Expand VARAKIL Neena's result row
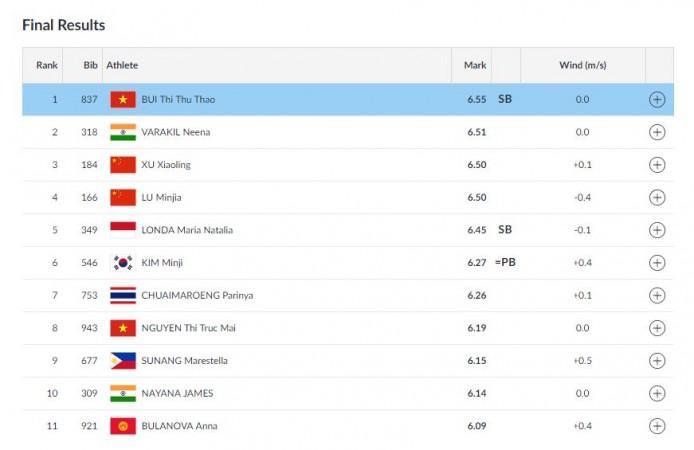 pos(657,132)
